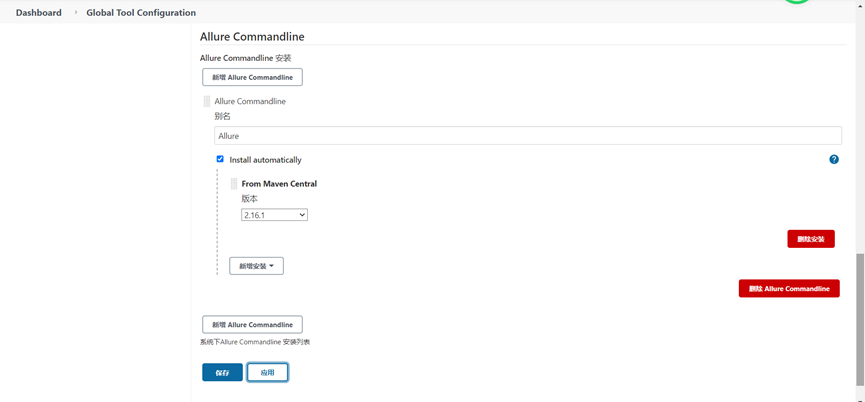This screenshot has height=402, width=865.
Task: Apply changes with the 应用 button
Action: [267, 372]
